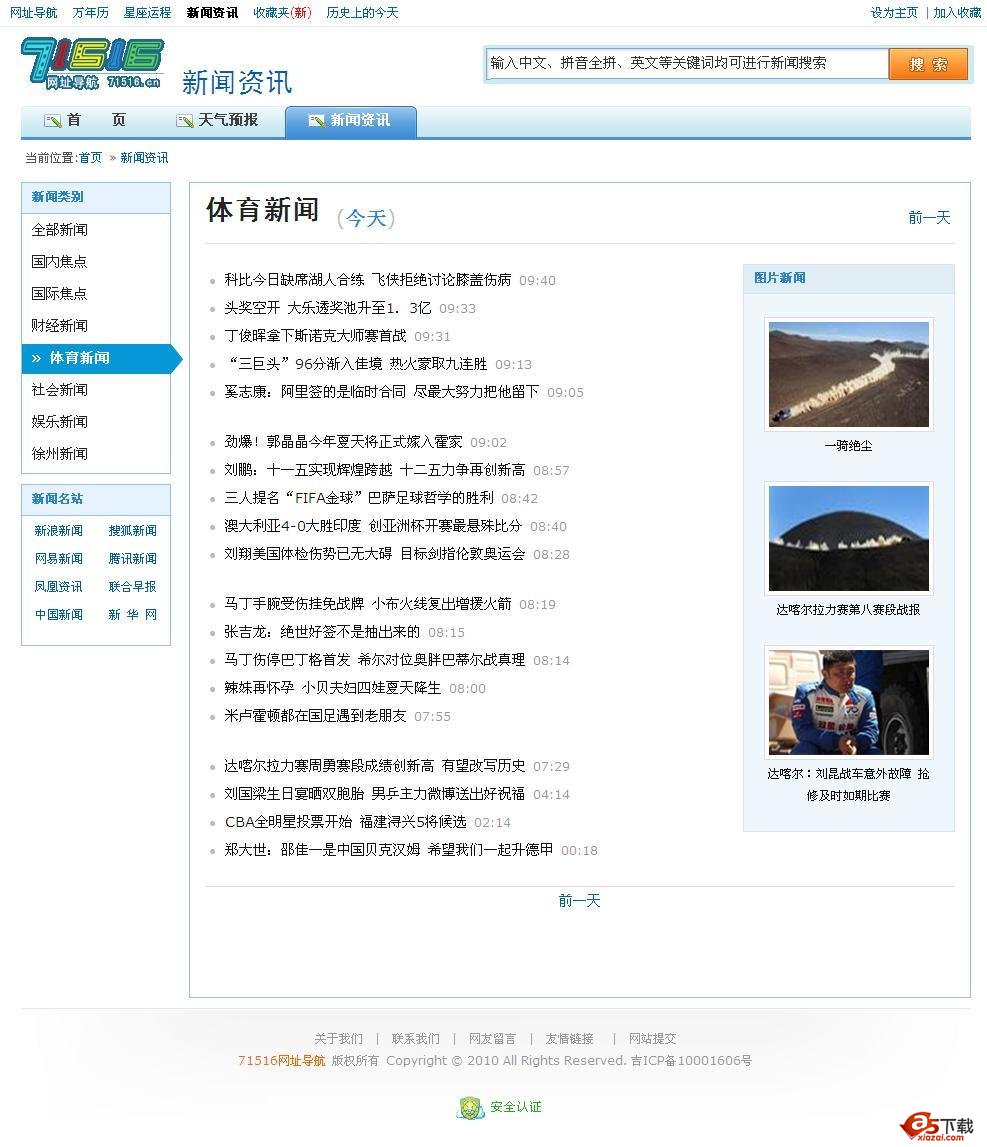
Task: Open the 刘鹏 十一五 headline
Action: [x=375, y=470]
